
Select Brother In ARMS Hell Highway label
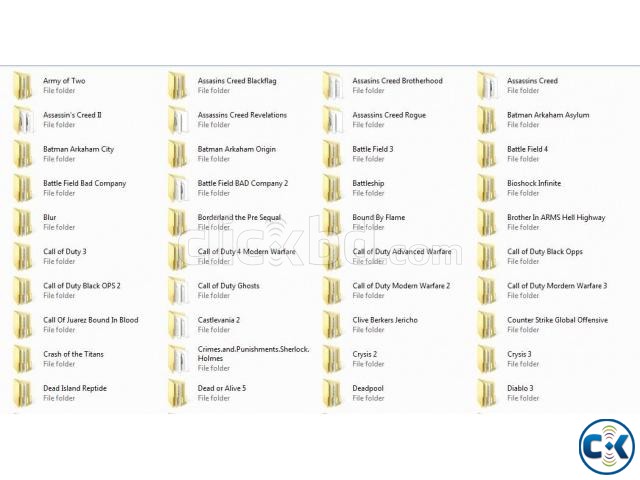(x=556, y=217)
